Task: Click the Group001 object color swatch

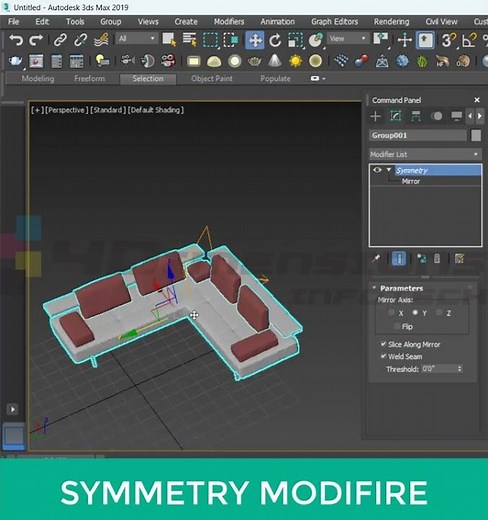Action: coord(476,135)
